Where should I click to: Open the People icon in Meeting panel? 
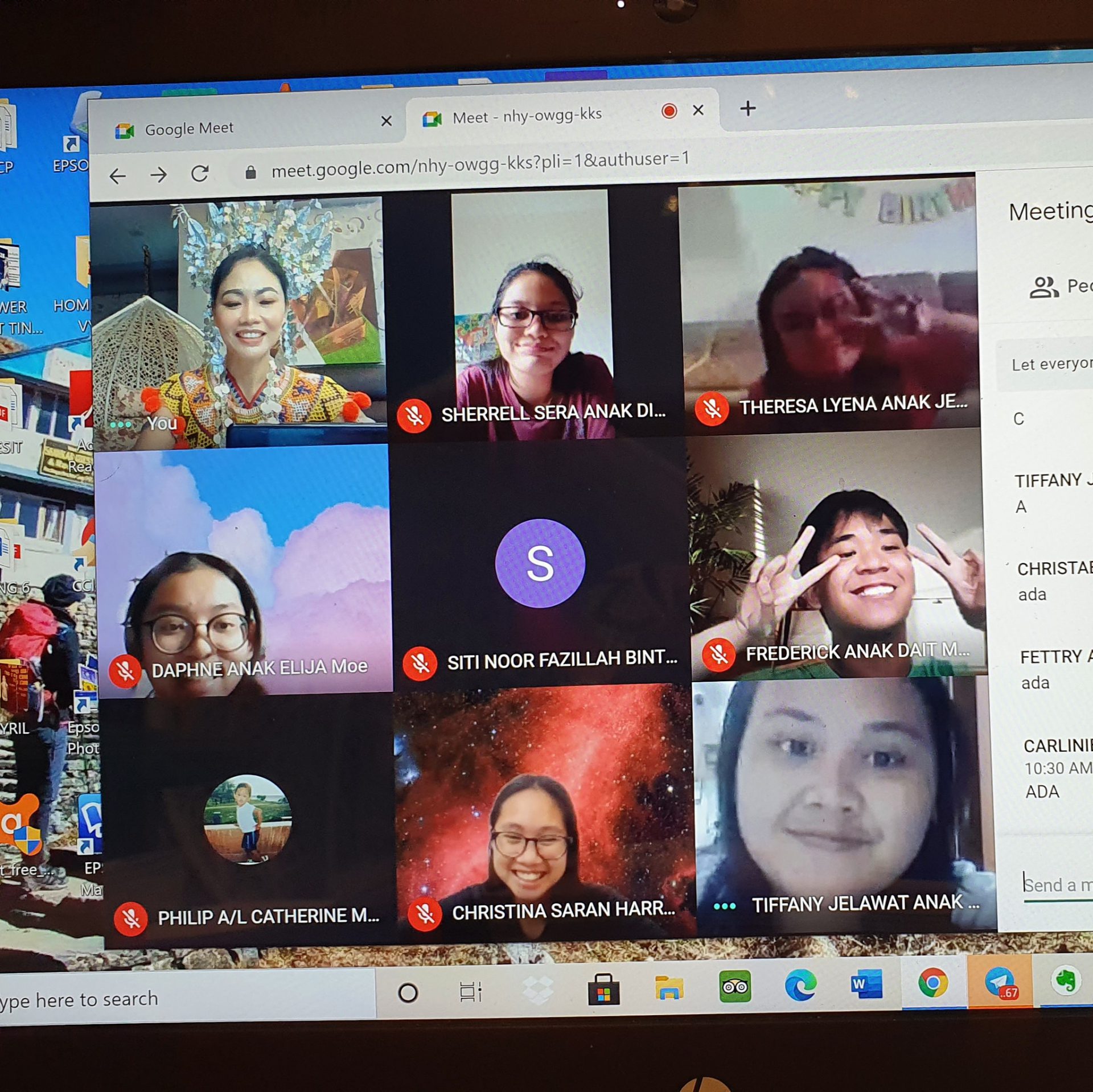1043,287
